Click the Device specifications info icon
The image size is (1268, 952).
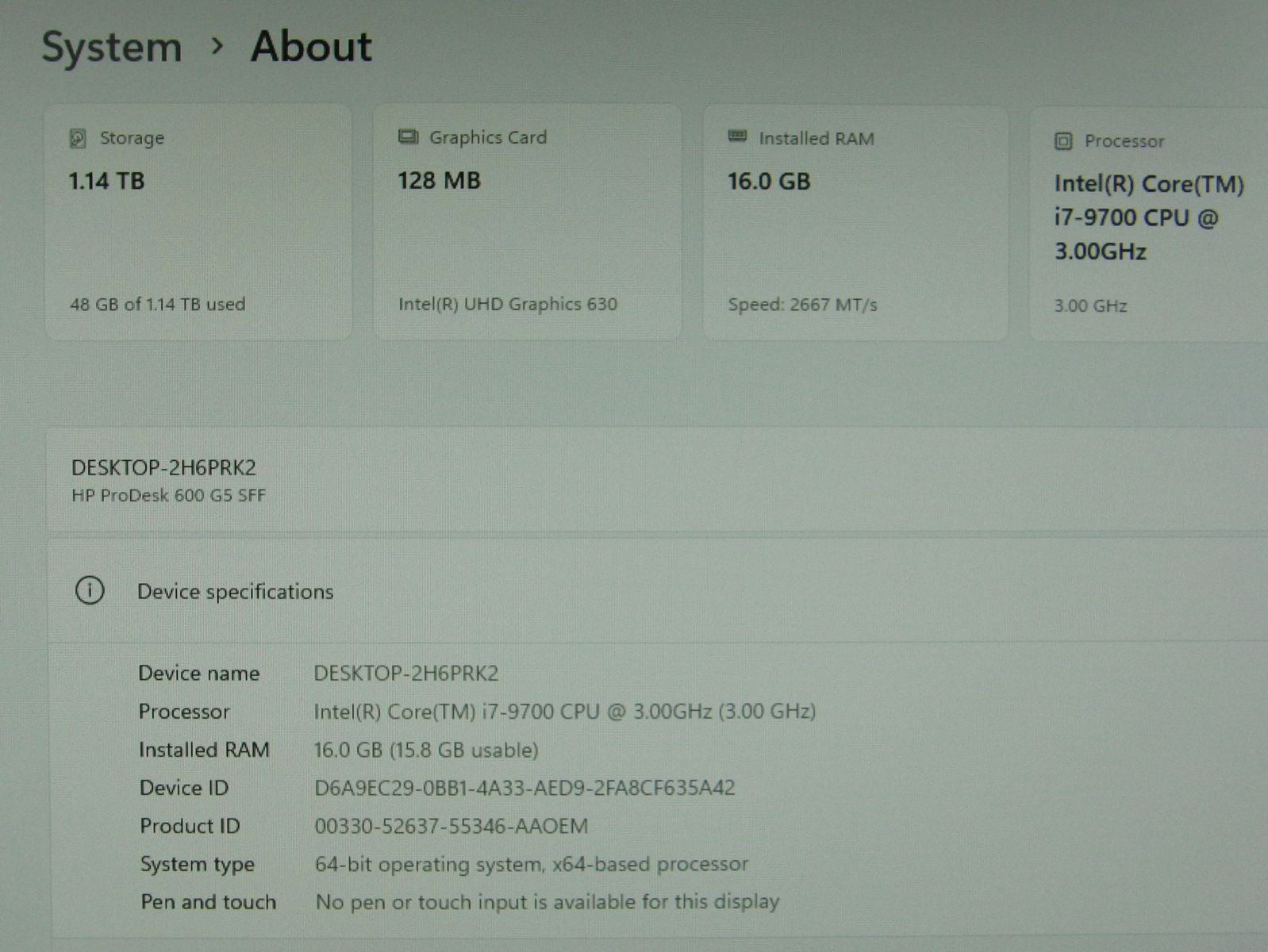(x=90, y=591)
